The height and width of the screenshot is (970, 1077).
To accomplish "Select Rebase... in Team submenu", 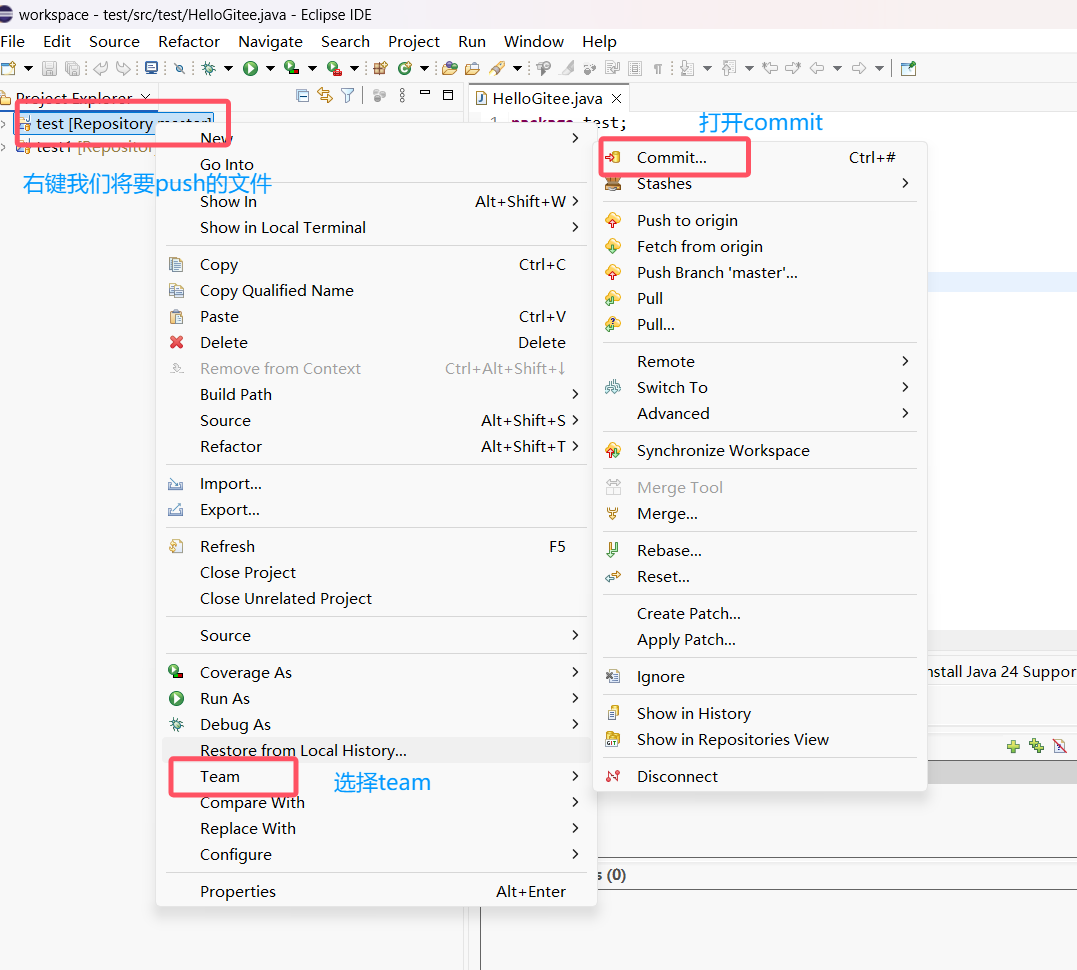I will point(760,550).
